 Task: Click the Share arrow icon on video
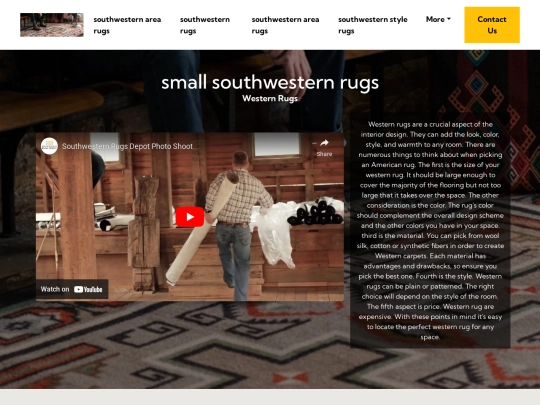(324, 143)
